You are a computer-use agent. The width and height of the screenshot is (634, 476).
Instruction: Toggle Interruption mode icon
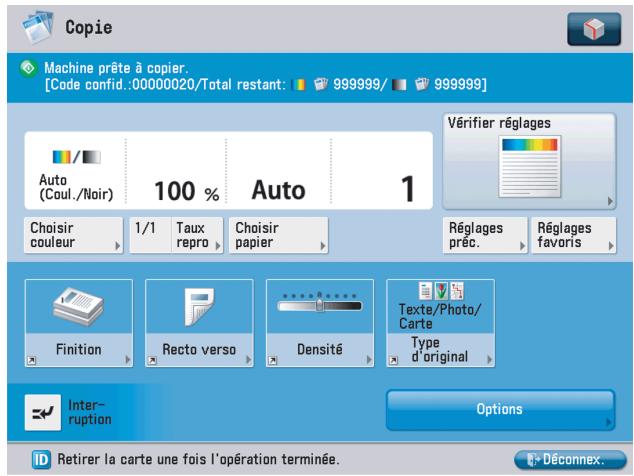43,413
